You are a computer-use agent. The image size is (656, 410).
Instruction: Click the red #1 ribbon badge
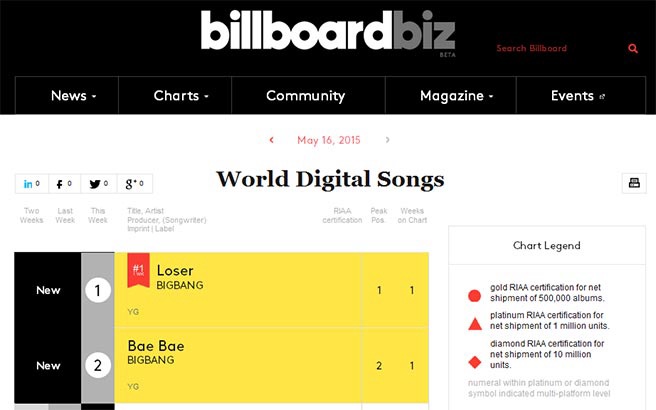(x=138, y=270)
